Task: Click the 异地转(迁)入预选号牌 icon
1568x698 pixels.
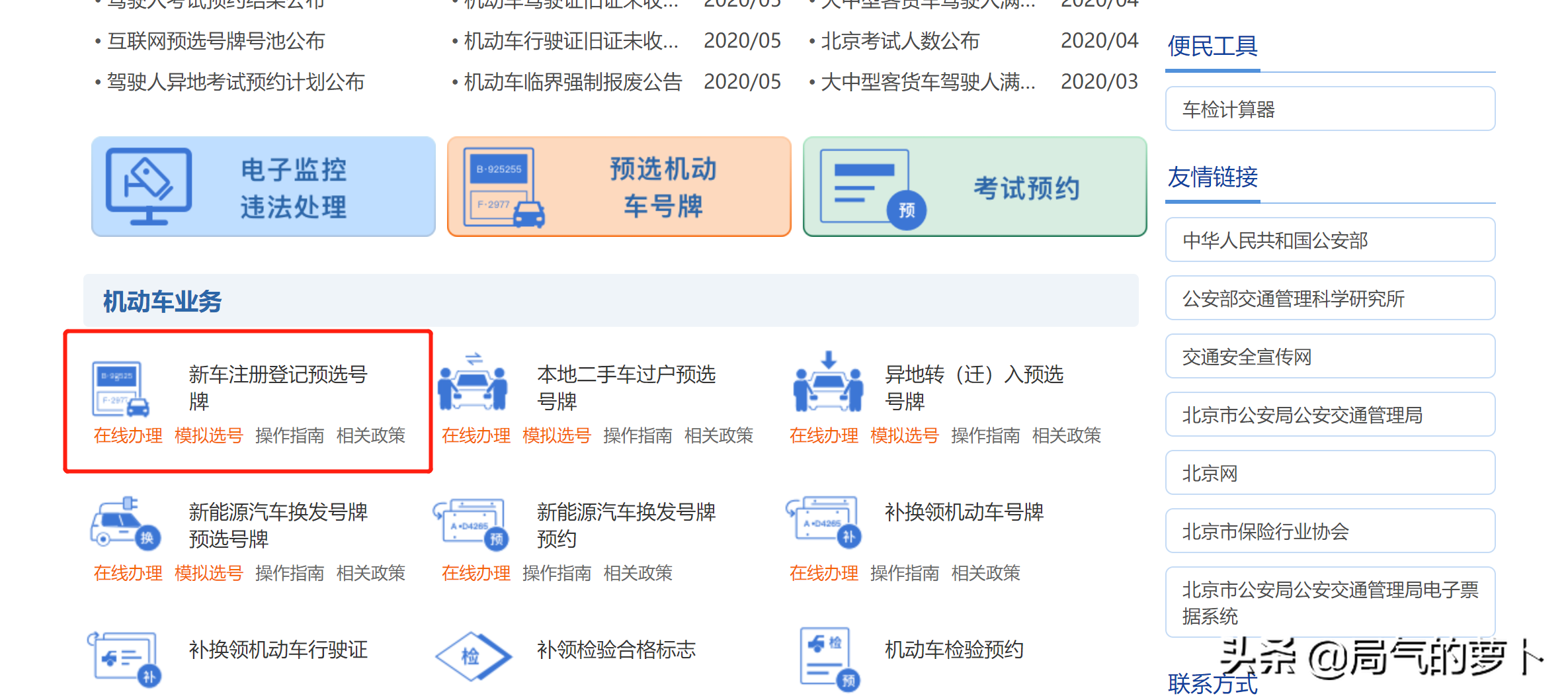Action: tap(828, 382)
